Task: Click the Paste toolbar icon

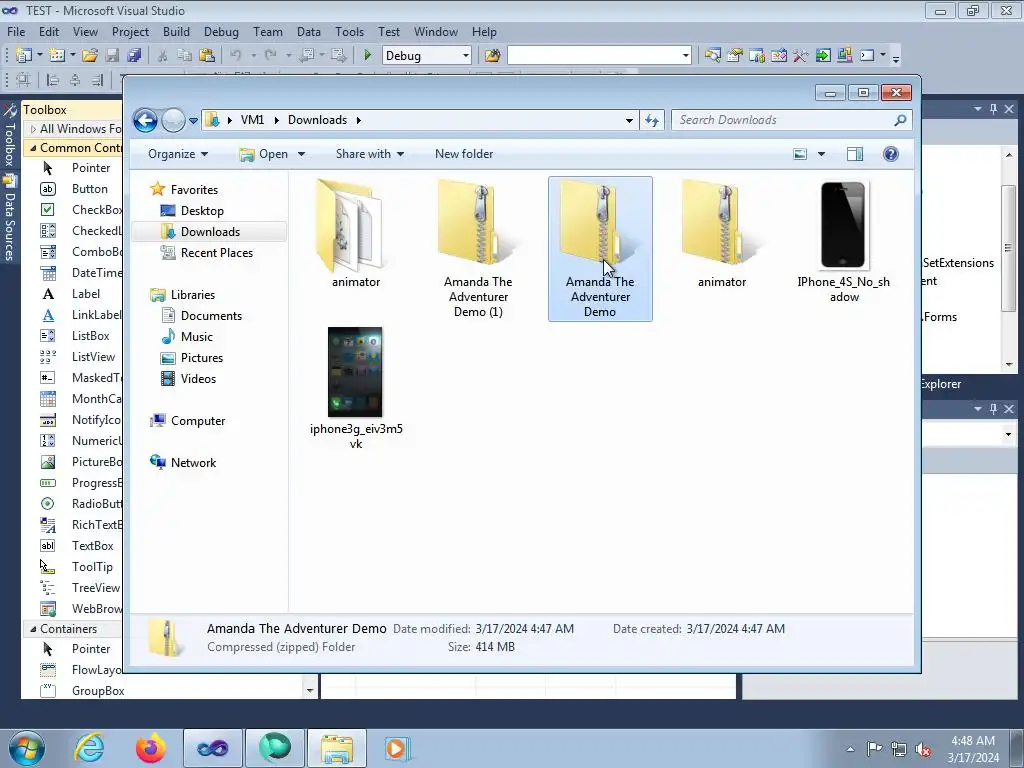Action: (207, 56)
